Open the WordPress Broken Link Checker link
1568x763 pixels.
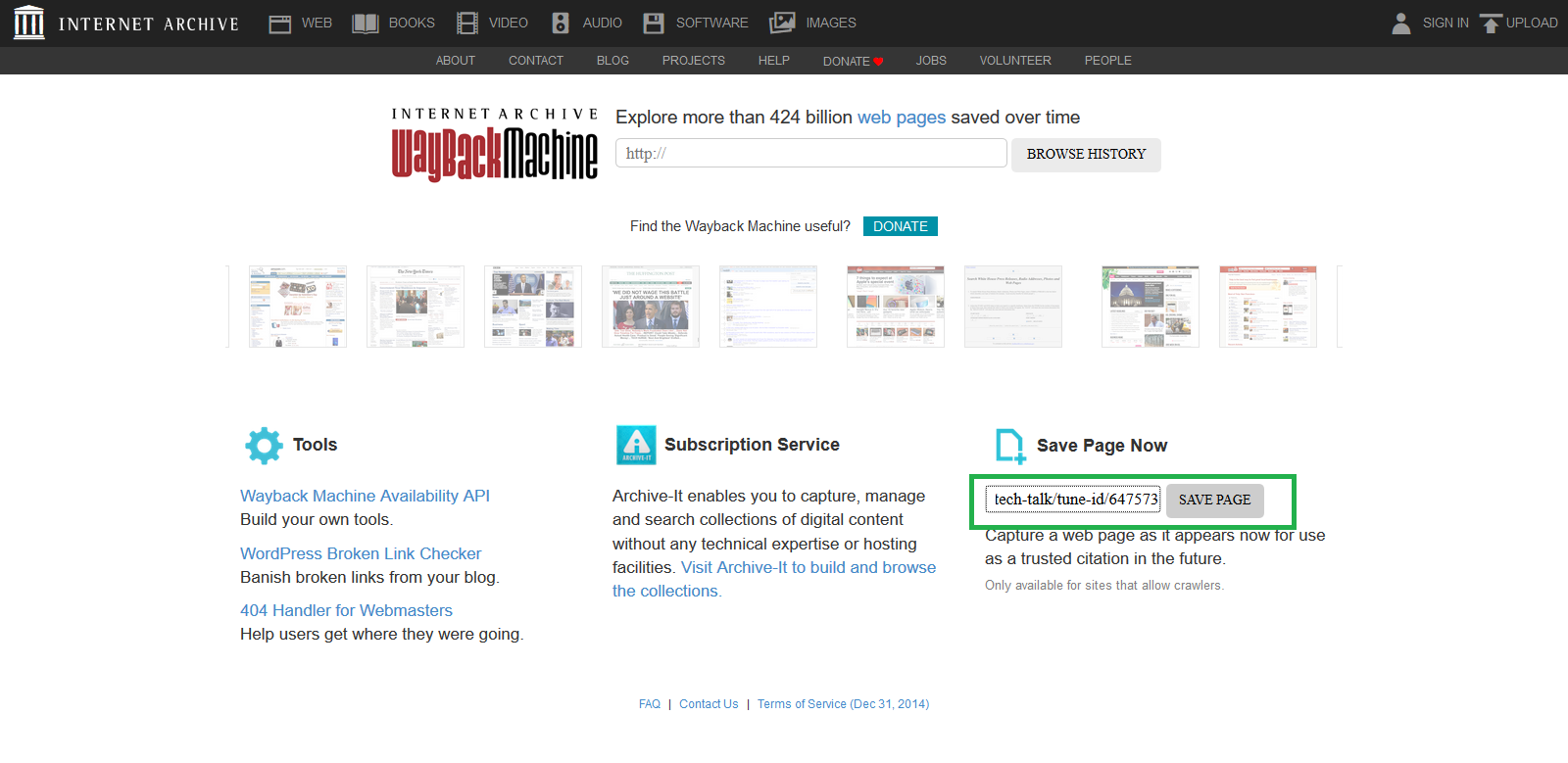click(361, 554)
